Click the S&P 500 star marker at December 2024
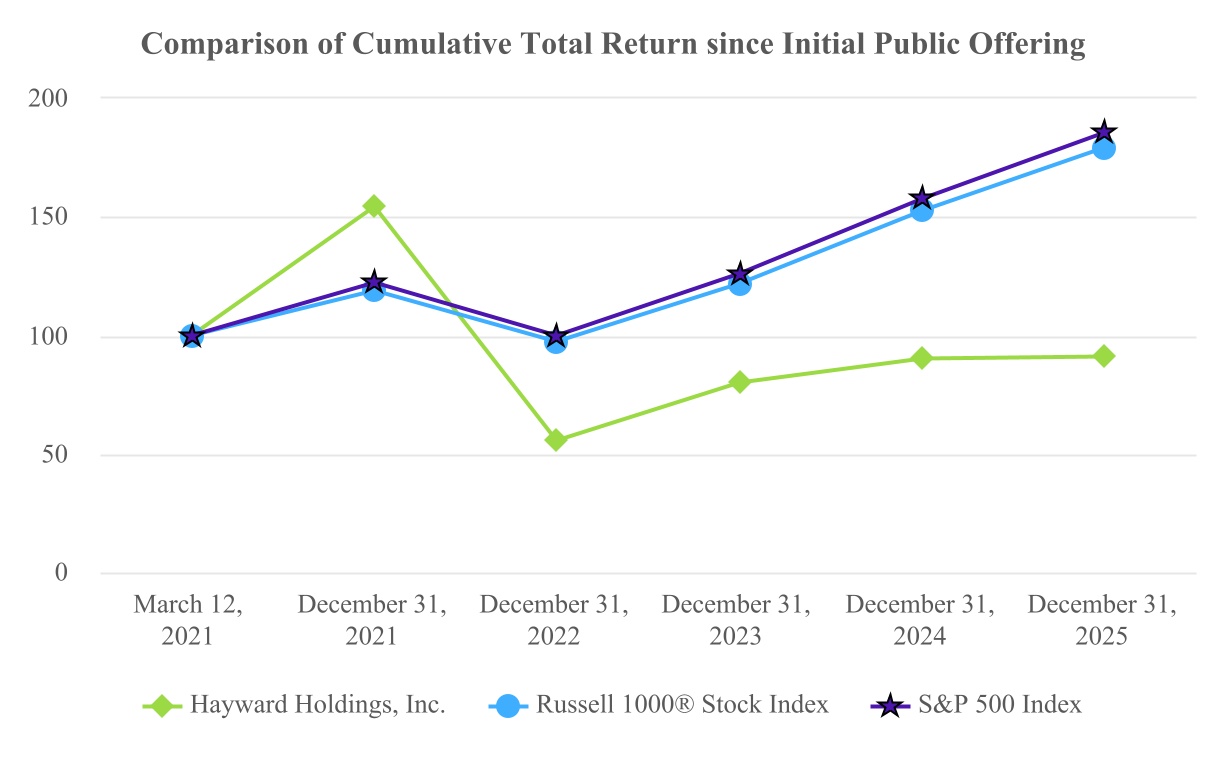The width and height of the screenshot is (1226, 760). pos(922,197)
